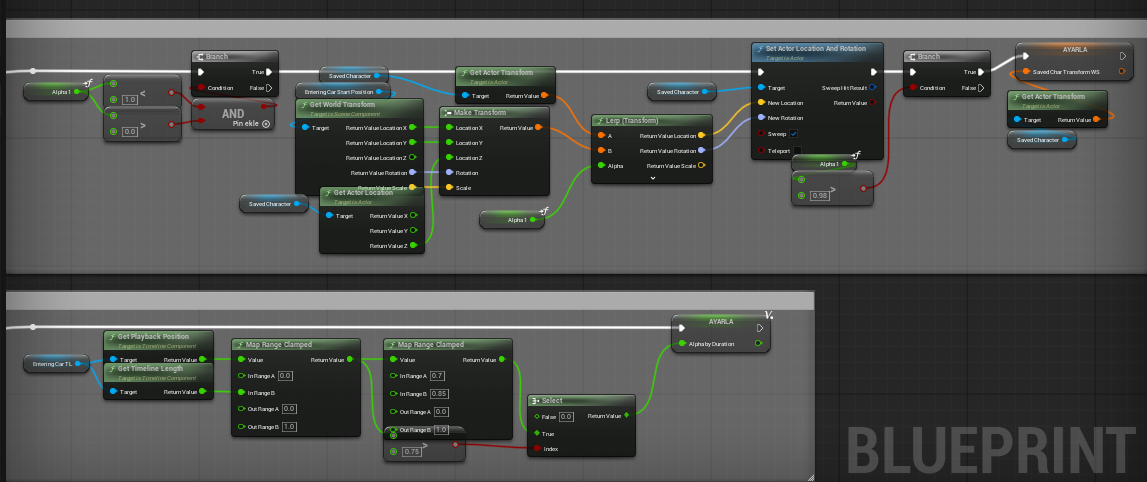Click the Get Timeline Length Return Value pin
Image resolution: width=1147 pixels, height=482 pixels.
point(203,392)
